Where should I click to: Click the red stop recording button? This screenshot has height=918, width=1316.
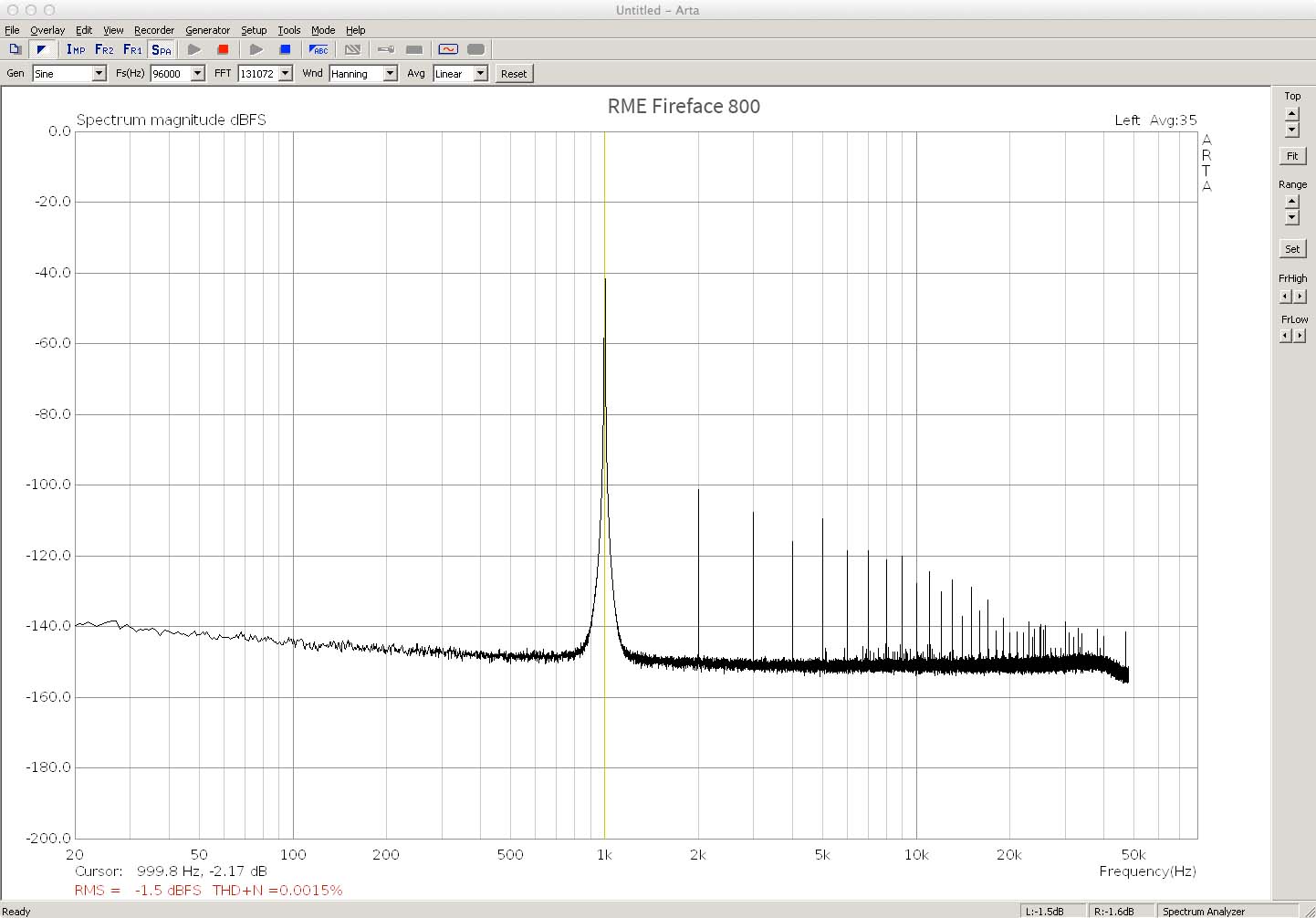pyautogui.click(x=223, y=49)
